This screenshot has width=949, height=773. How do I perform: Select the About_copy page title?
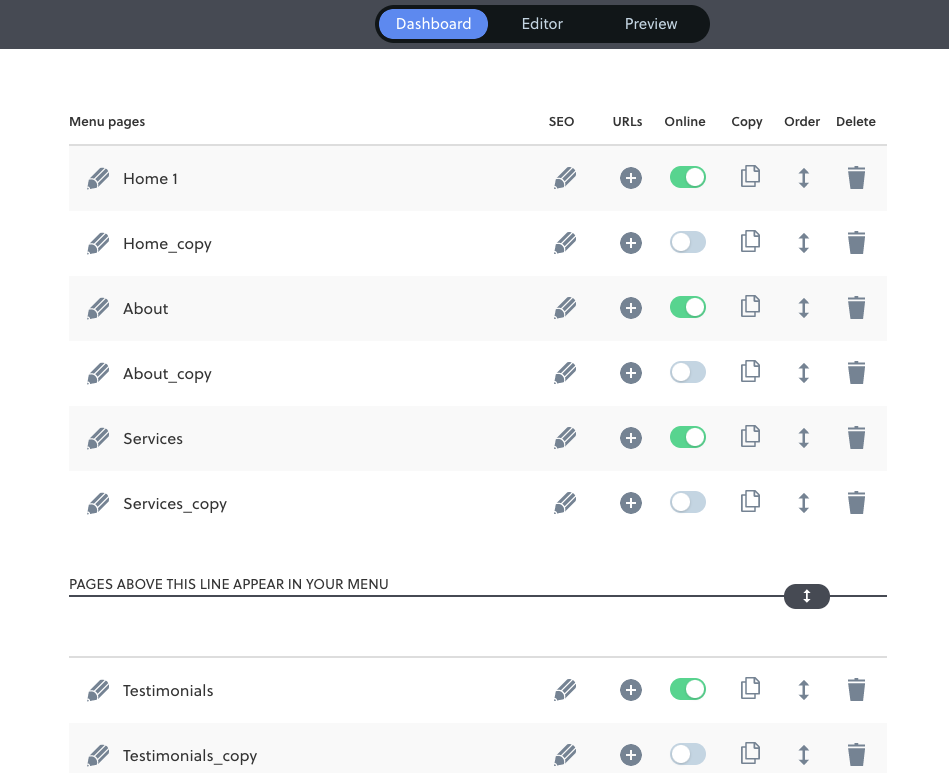point(167,374)
